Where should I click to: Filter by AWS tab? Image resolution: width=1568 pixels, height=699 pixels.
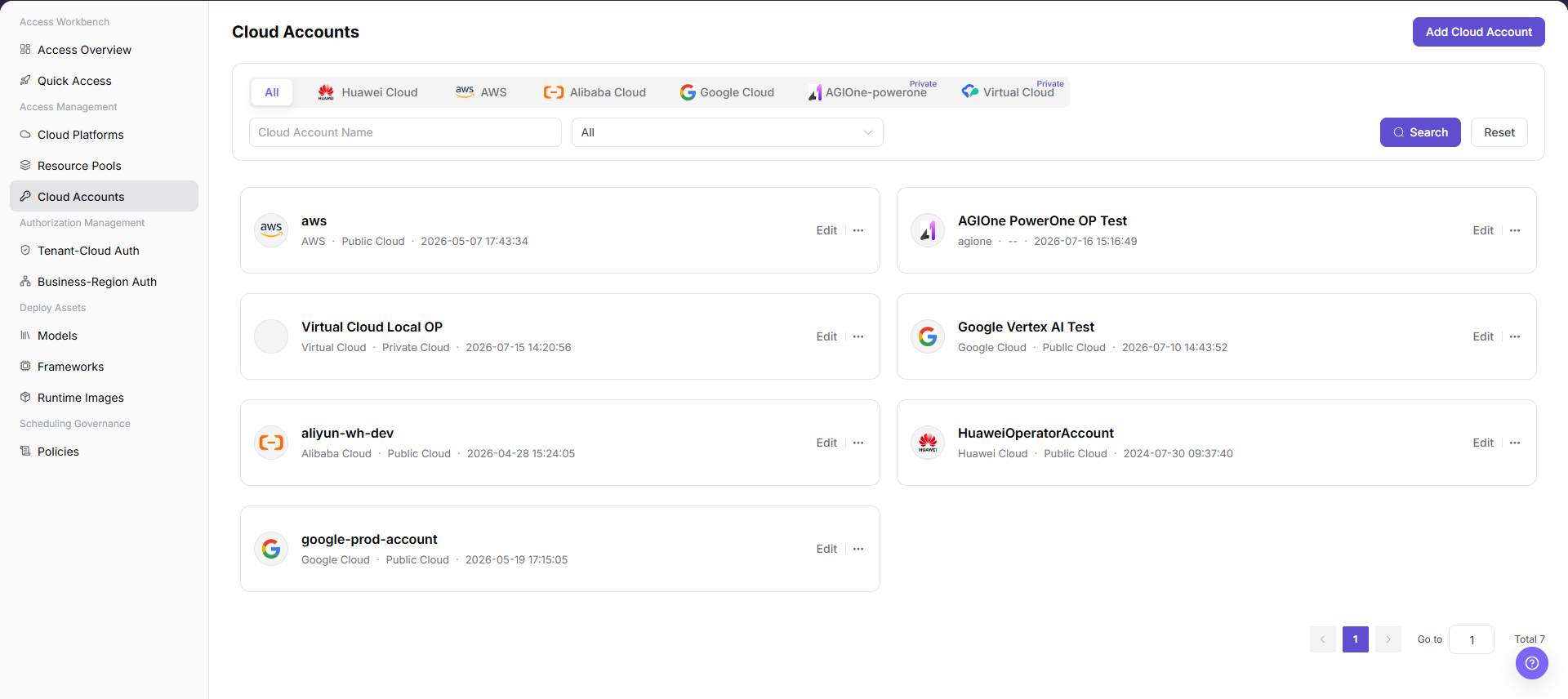click(481, 92)
